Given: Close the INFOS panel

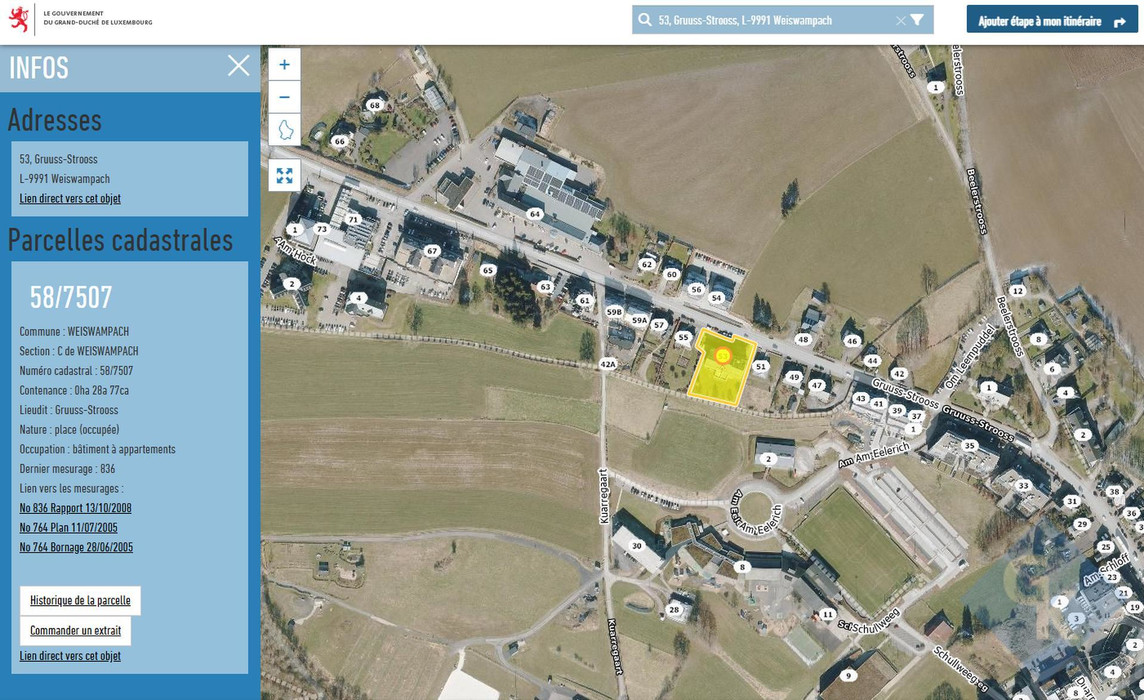Looking at the screenshot, I should [238, 66].
